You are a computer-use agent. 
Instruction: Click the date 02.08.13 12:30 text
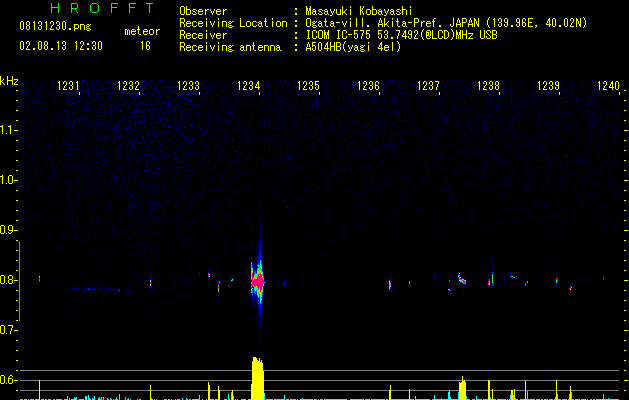coord(61,46)
